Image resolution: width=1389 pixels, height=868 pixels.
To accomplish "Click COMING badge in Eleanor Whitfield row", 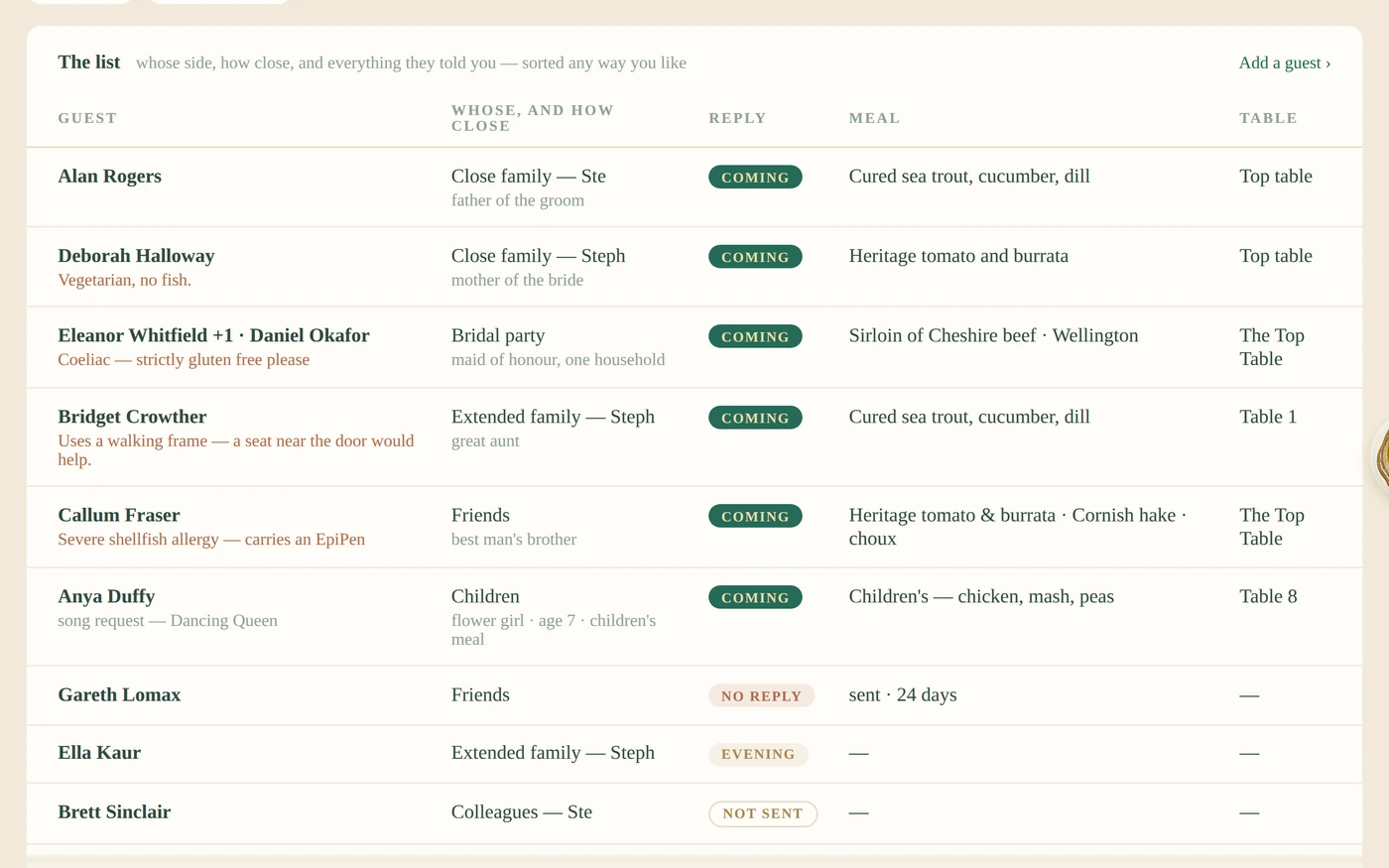I will click(755, 336).
